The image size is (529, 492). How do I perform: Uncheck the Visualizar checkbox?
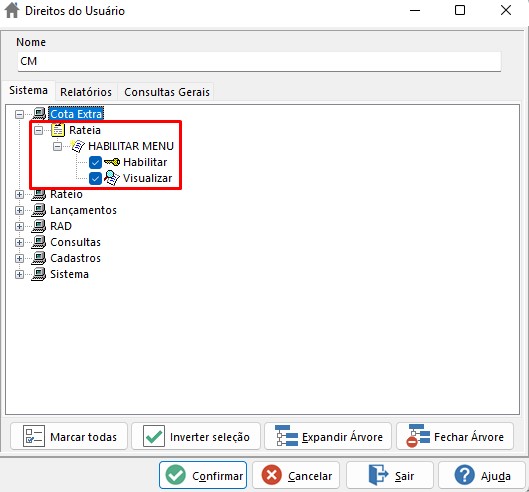click(x=95, y=178)
